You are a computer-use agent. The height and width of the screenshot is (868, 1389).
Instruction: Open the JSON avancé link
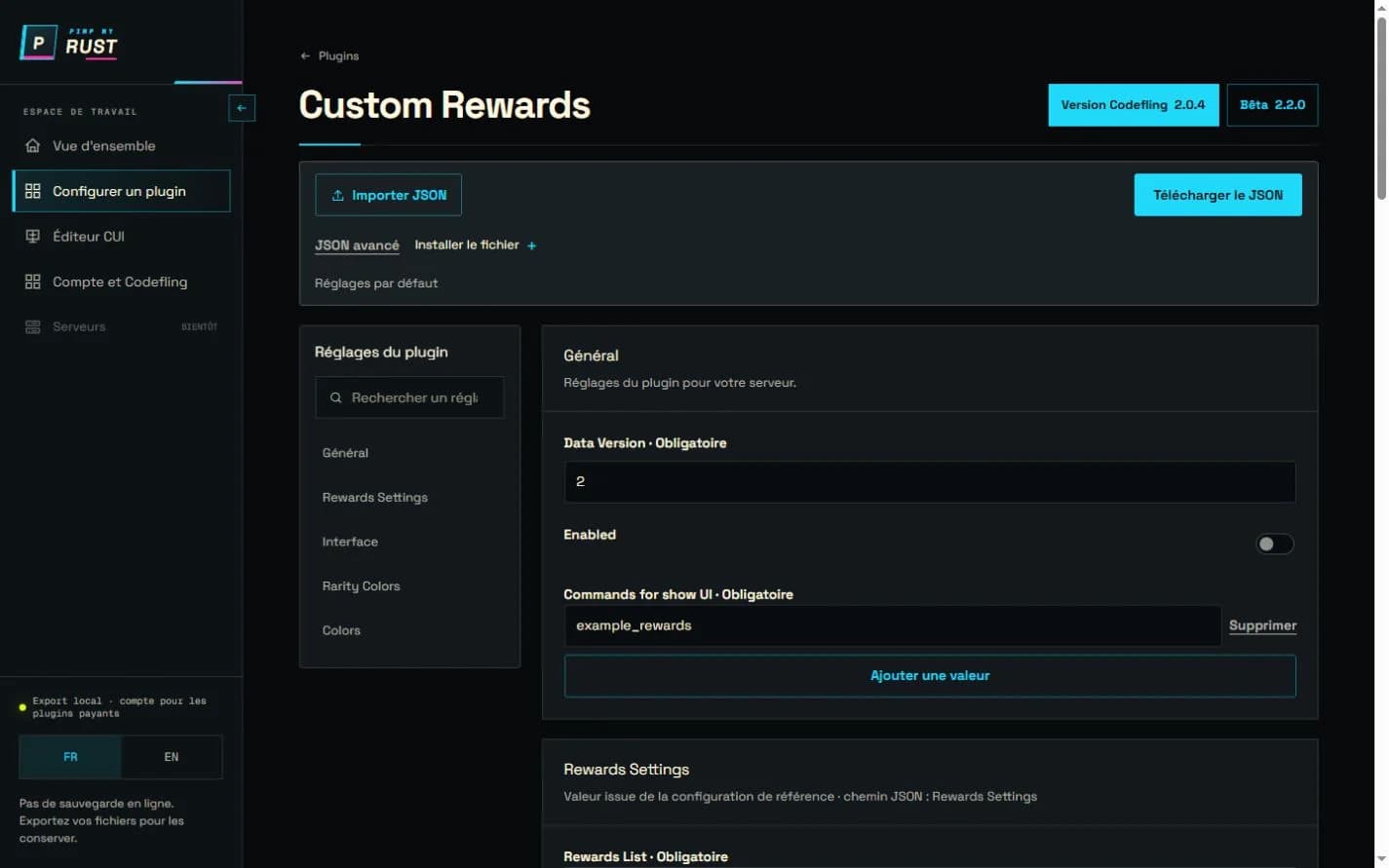[x=357, y=245]
